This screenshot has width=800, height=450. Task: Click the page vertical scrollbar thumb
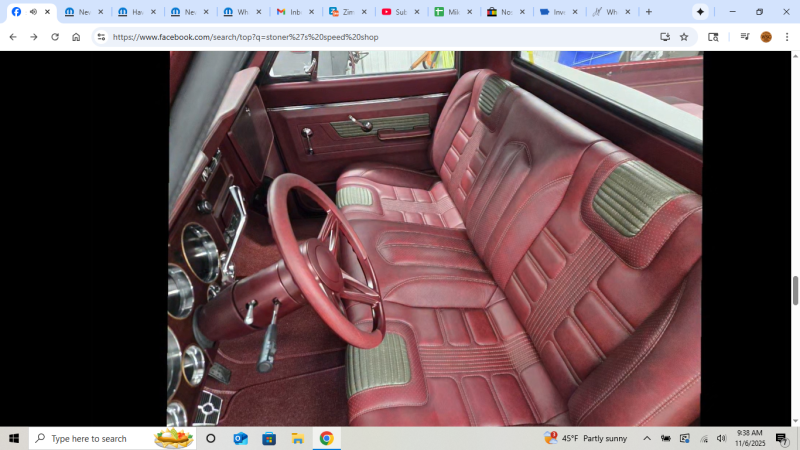[795, 290]
